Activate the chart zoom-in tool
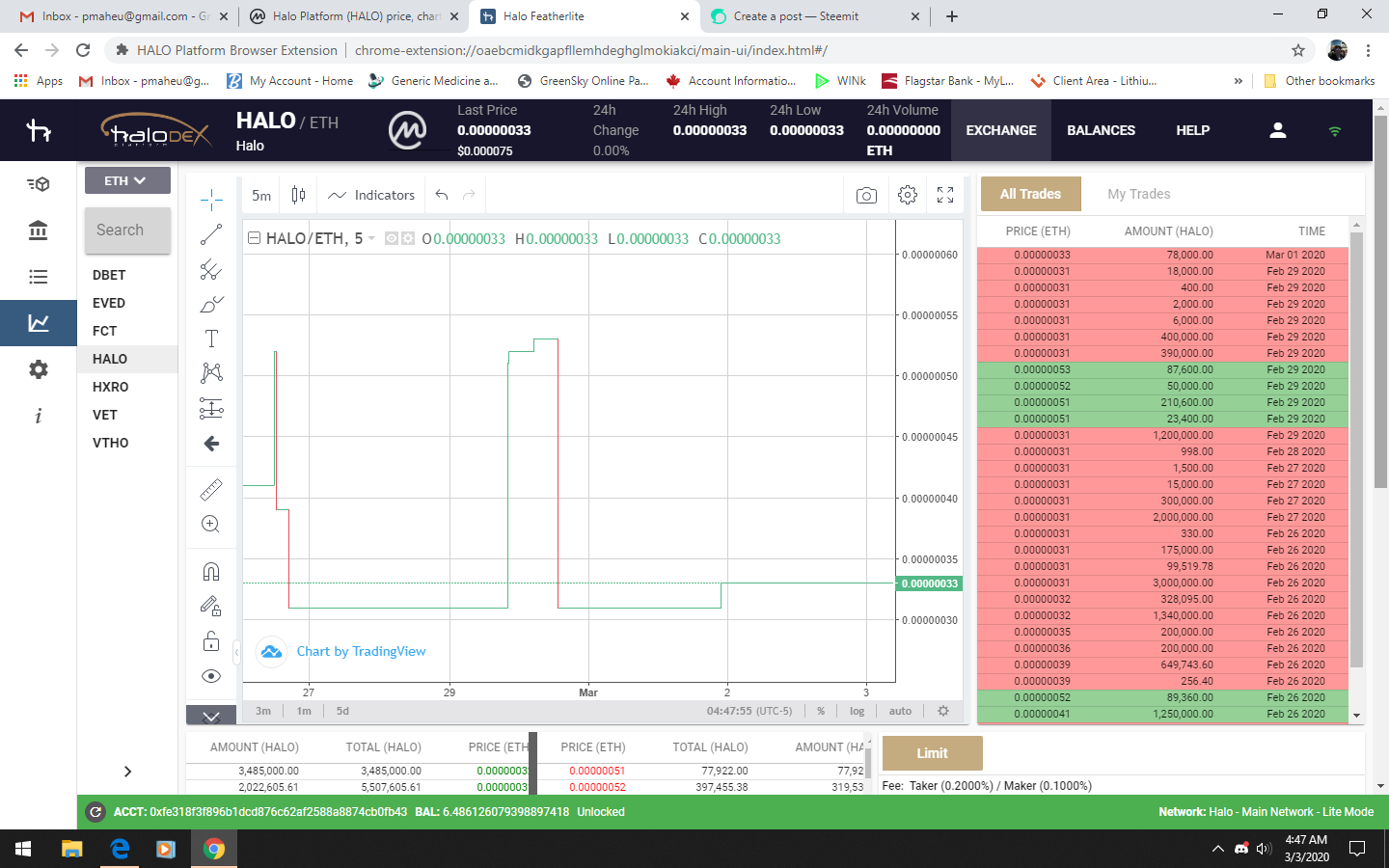 (211, 524)
